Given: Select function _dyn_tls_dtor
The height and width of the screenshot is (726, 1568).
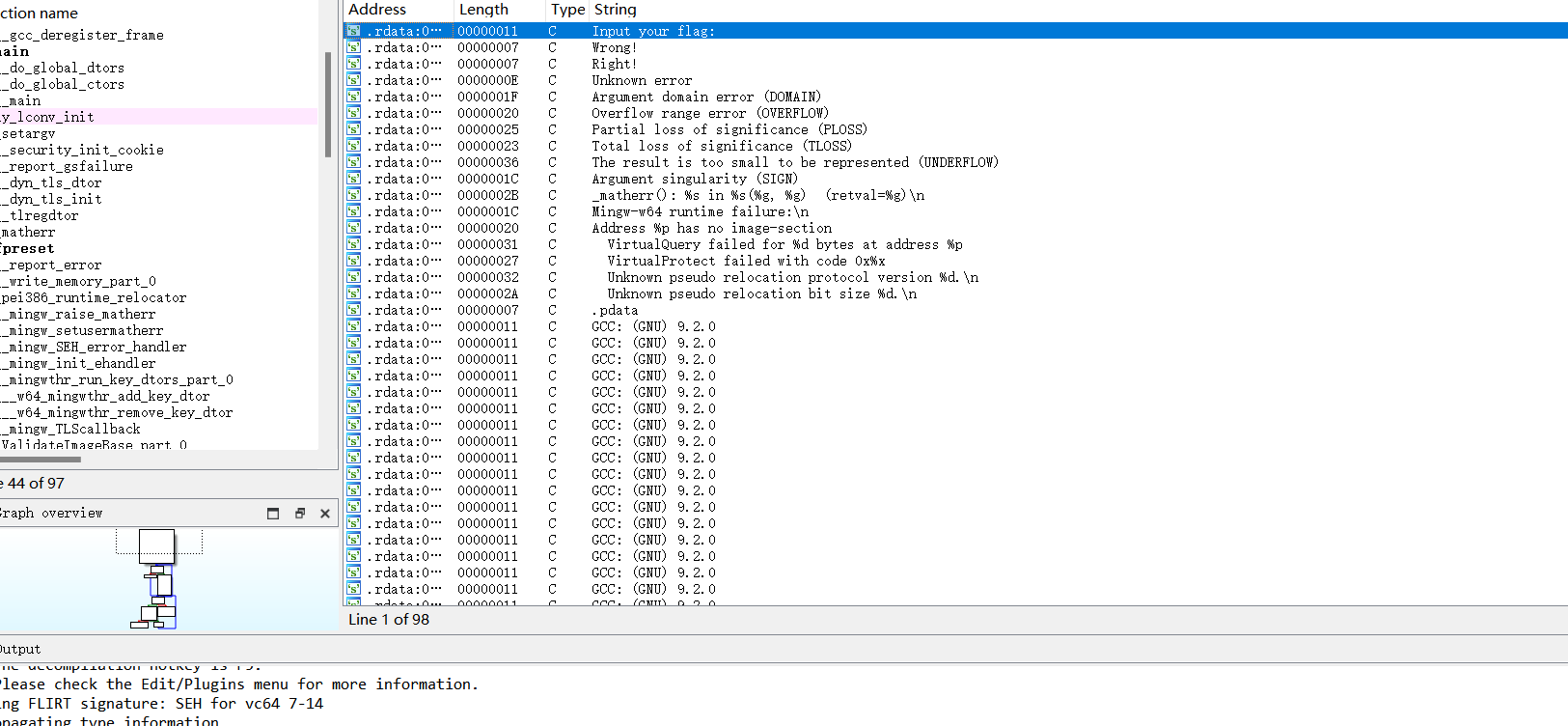Looking at the screenshot, I should pyautogui.click(x=51, y=182).
